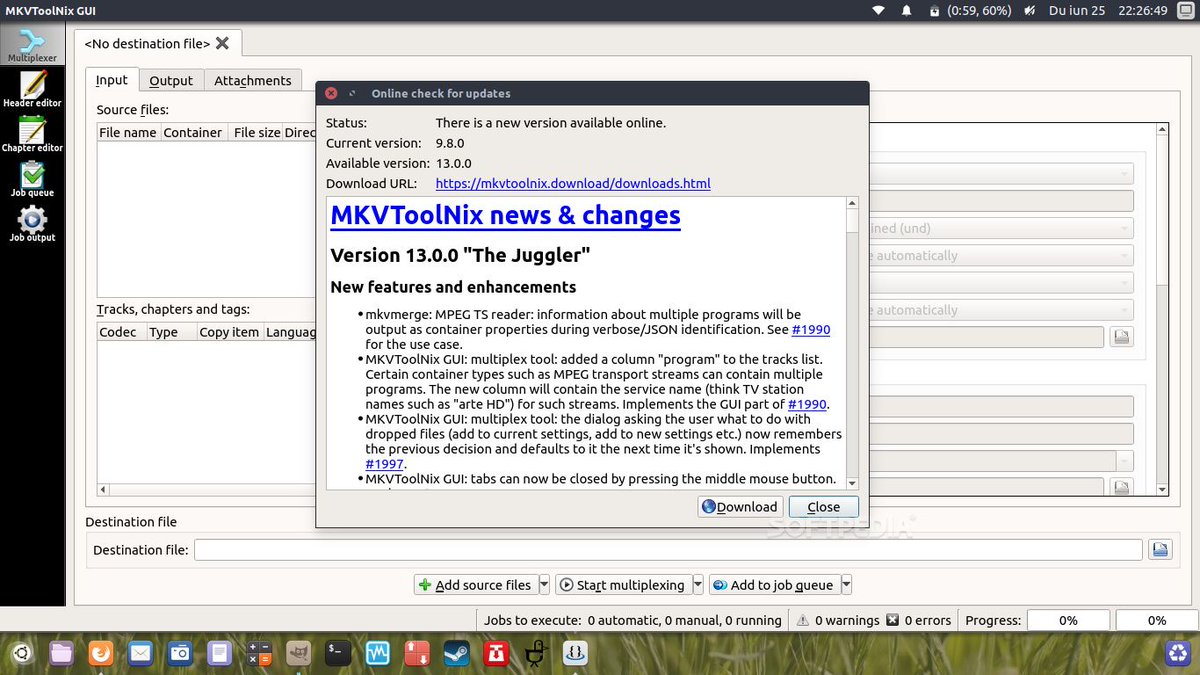Open the Header editor tool
This screenshot has height=675, width=1200.
[32, 90]
